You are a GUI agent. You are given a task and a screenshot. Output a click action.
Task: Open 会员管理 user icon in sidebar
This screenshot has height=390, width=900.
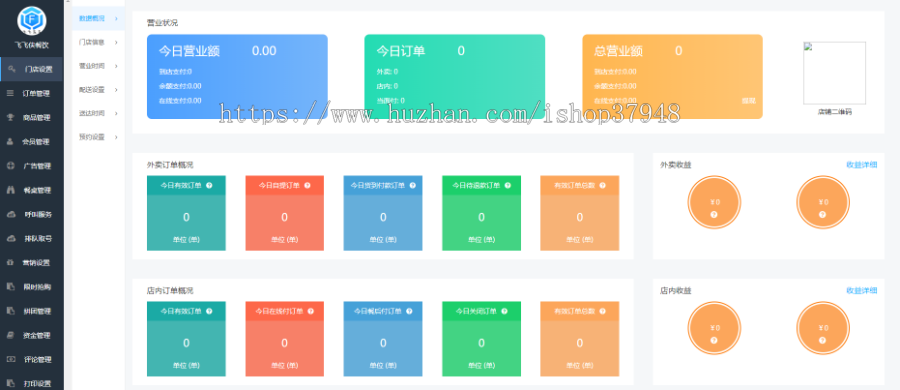point(10,141)
